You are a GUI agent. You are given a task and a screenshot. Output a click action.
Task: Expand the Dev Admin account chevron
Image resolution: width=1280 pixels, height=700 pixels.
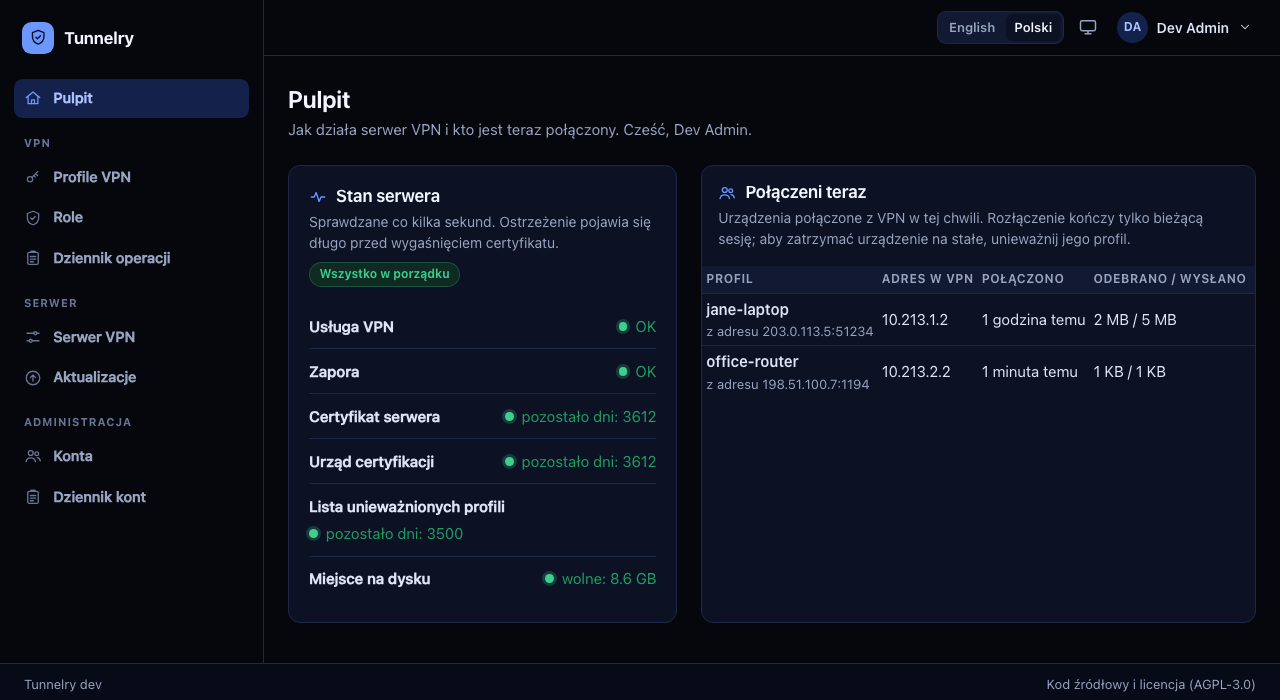click(1245, 27)
